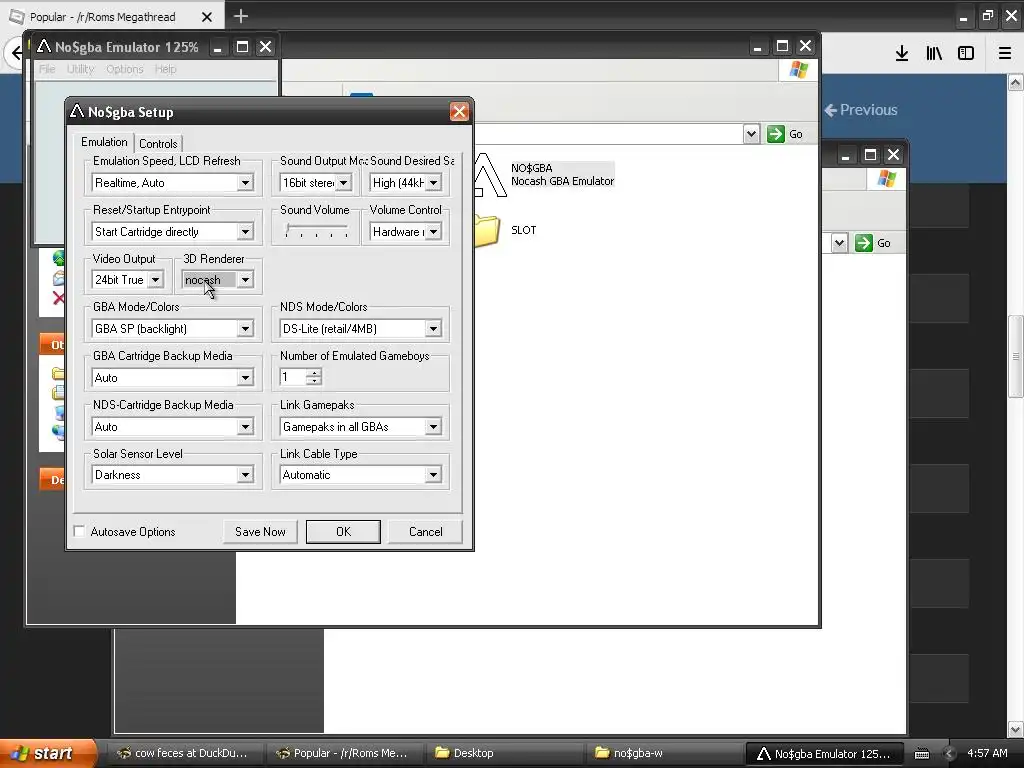Open the NO$GBA Nocash GBA Emulator file icon
The image size is (1024, 768).
tap(489, 175)
